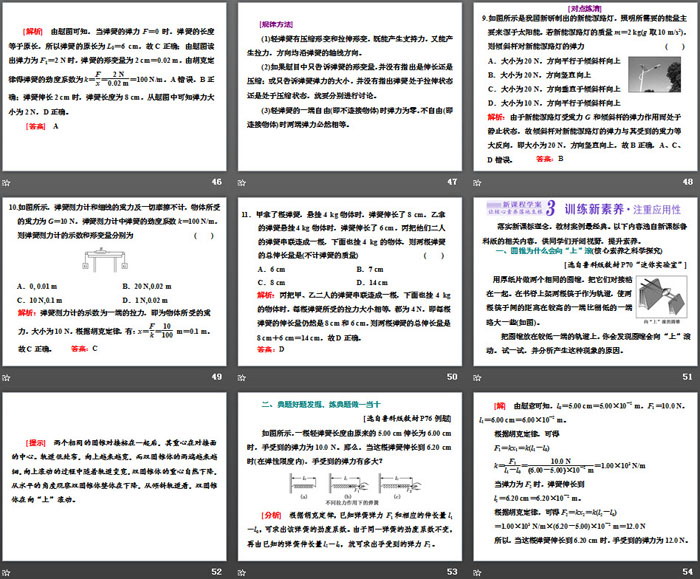The width and height of the screenshot is (700, 579).
Task: Click slide number 54 label
Action: 688,571
